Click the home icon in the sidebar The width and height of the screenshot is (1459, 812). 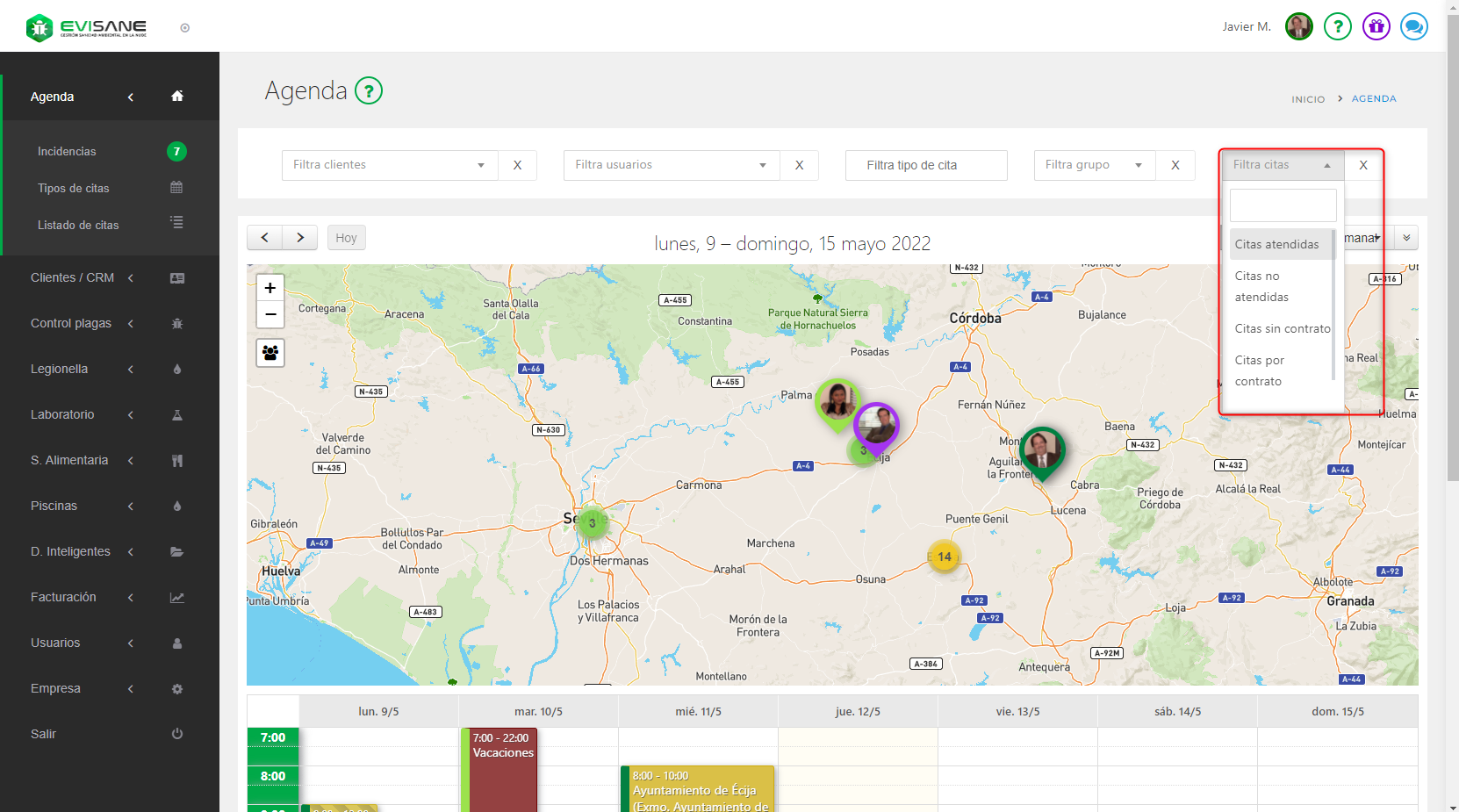click(x=177, y=97)
